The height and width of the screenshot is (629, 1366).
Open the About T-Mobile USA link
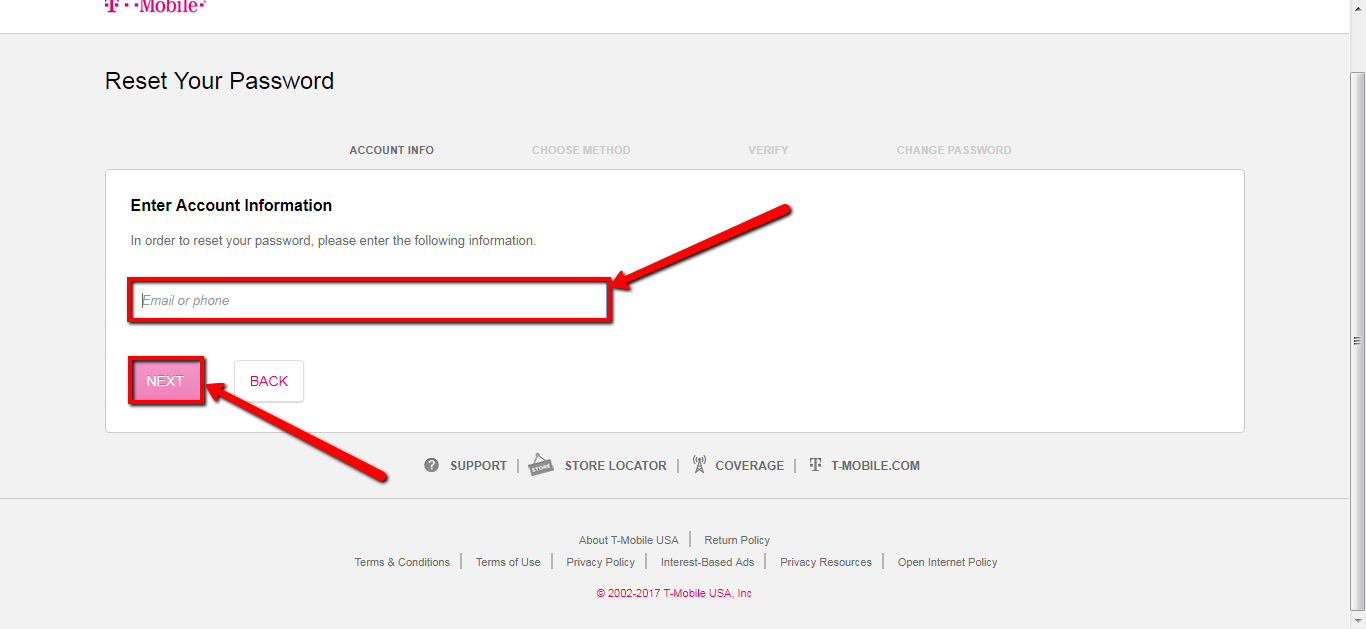click(x=628, y=539)
